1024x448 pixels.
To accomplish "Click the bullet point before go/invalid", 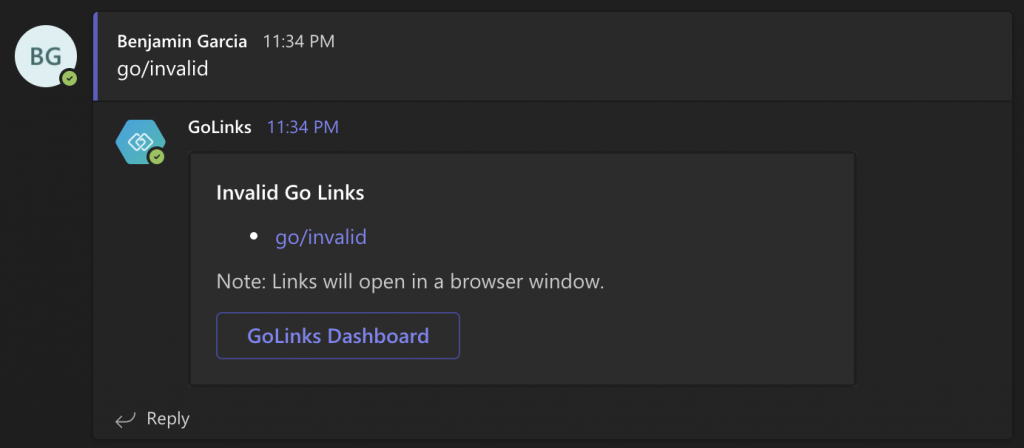I will (x=254, y=236).
